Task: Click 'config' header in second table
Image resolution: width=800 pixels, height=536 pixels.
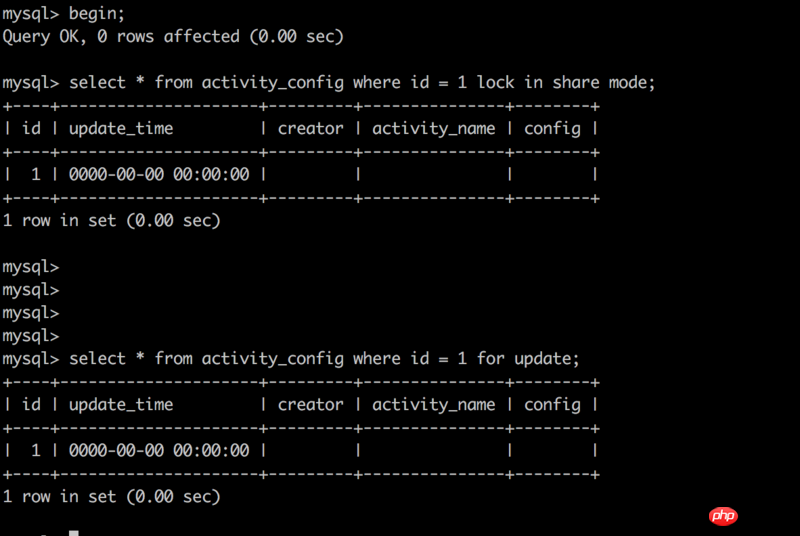Action: coord(553,405)
